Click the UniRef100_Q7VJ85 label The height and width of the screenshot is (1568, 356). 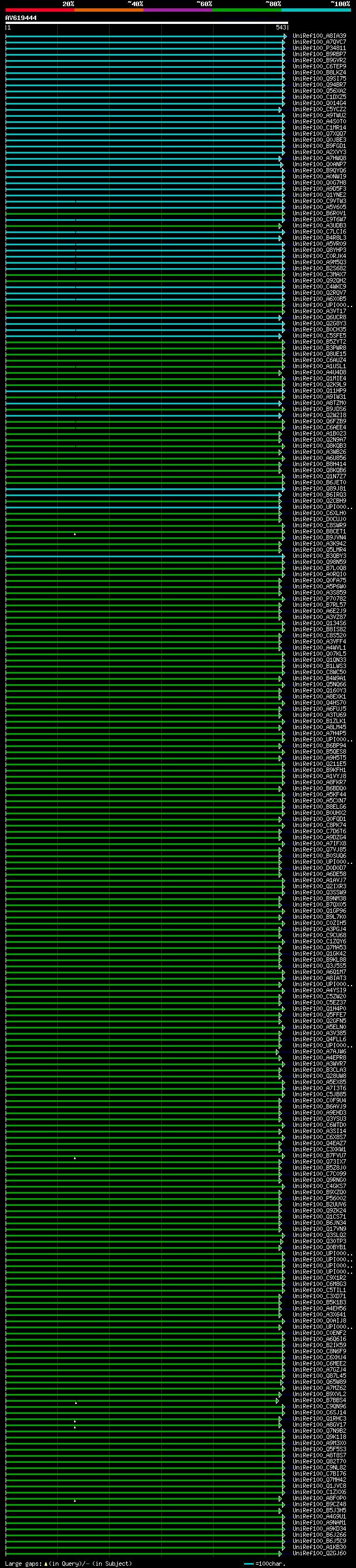319,850
